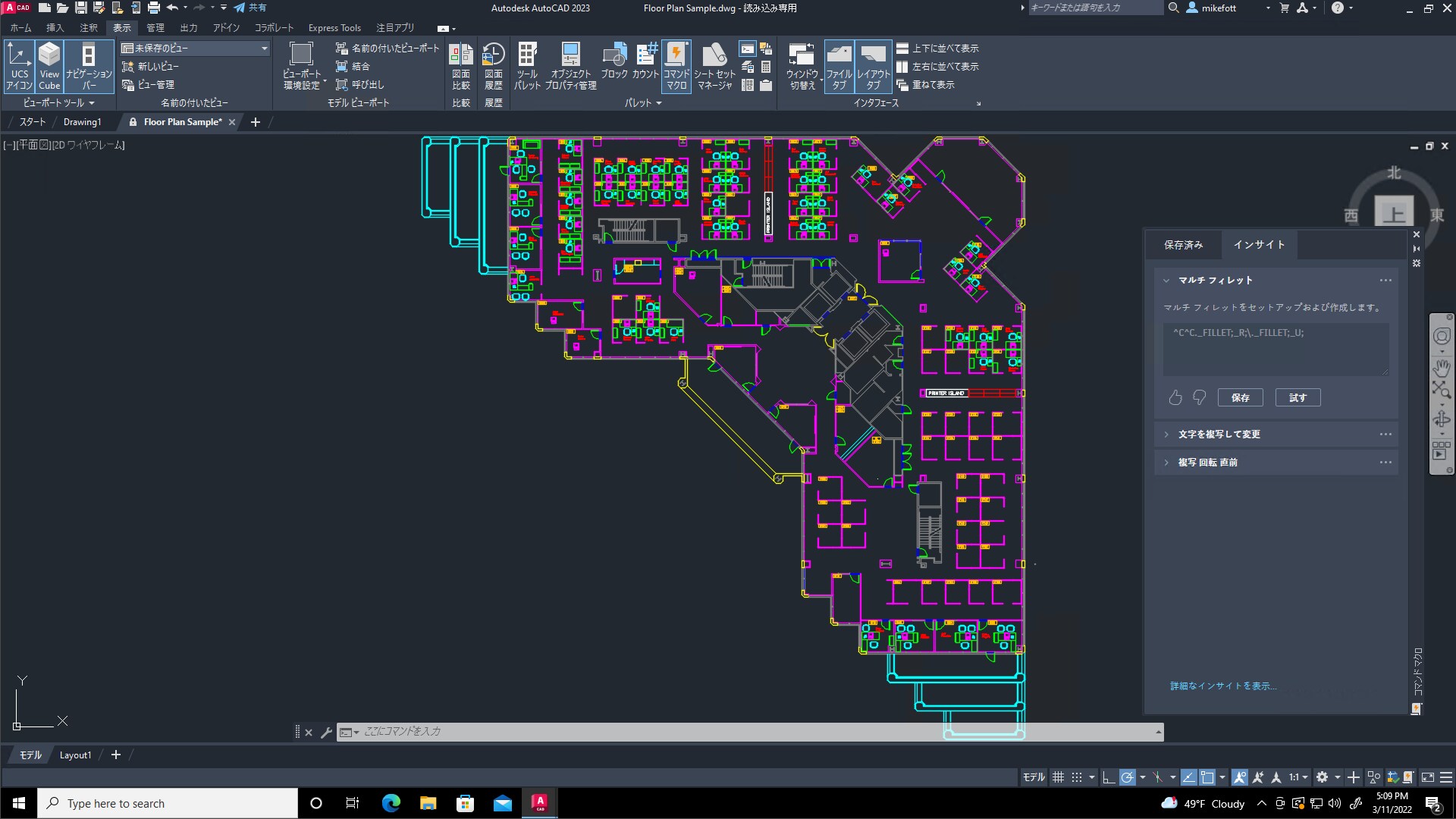Click 詳細なインサイトを表示 link
The width and height of the screenshot is (1456, 819).
coord(1222,685)
